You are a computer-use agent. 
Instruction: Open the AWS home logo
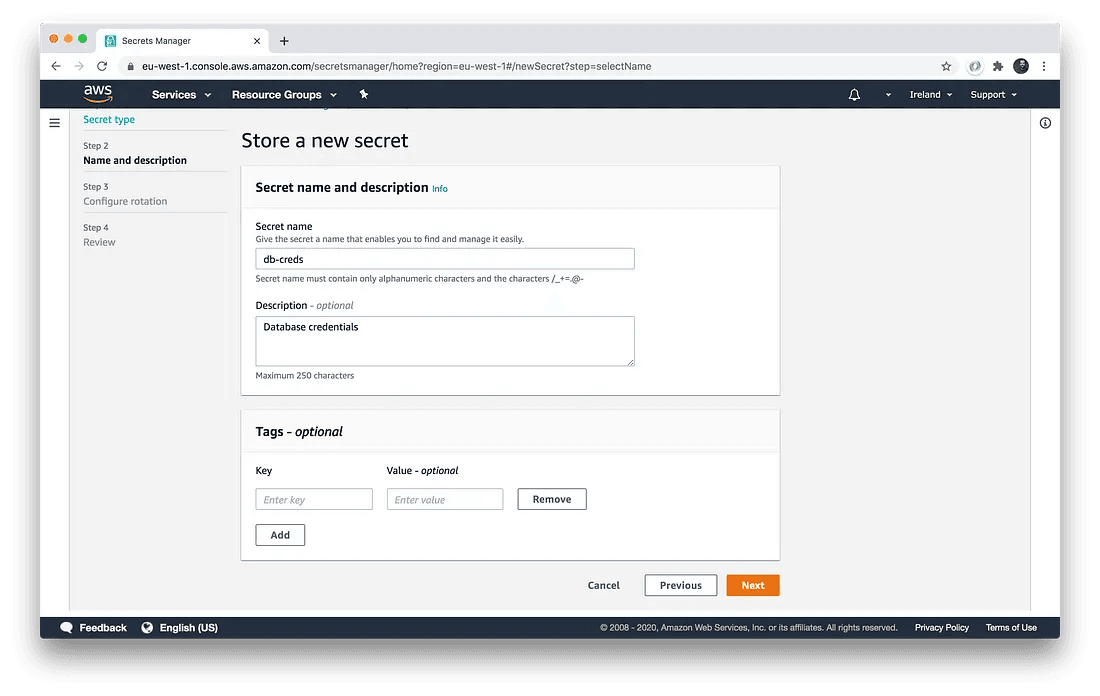tap(98, 93)
